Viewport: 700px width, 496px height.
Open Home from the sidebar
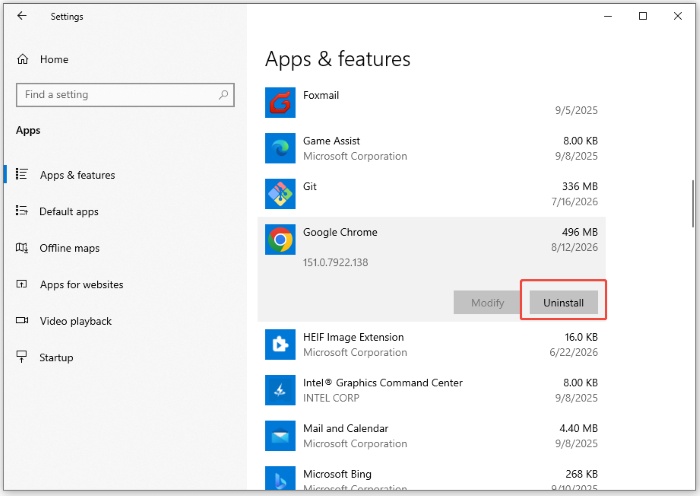click(54, 59)
